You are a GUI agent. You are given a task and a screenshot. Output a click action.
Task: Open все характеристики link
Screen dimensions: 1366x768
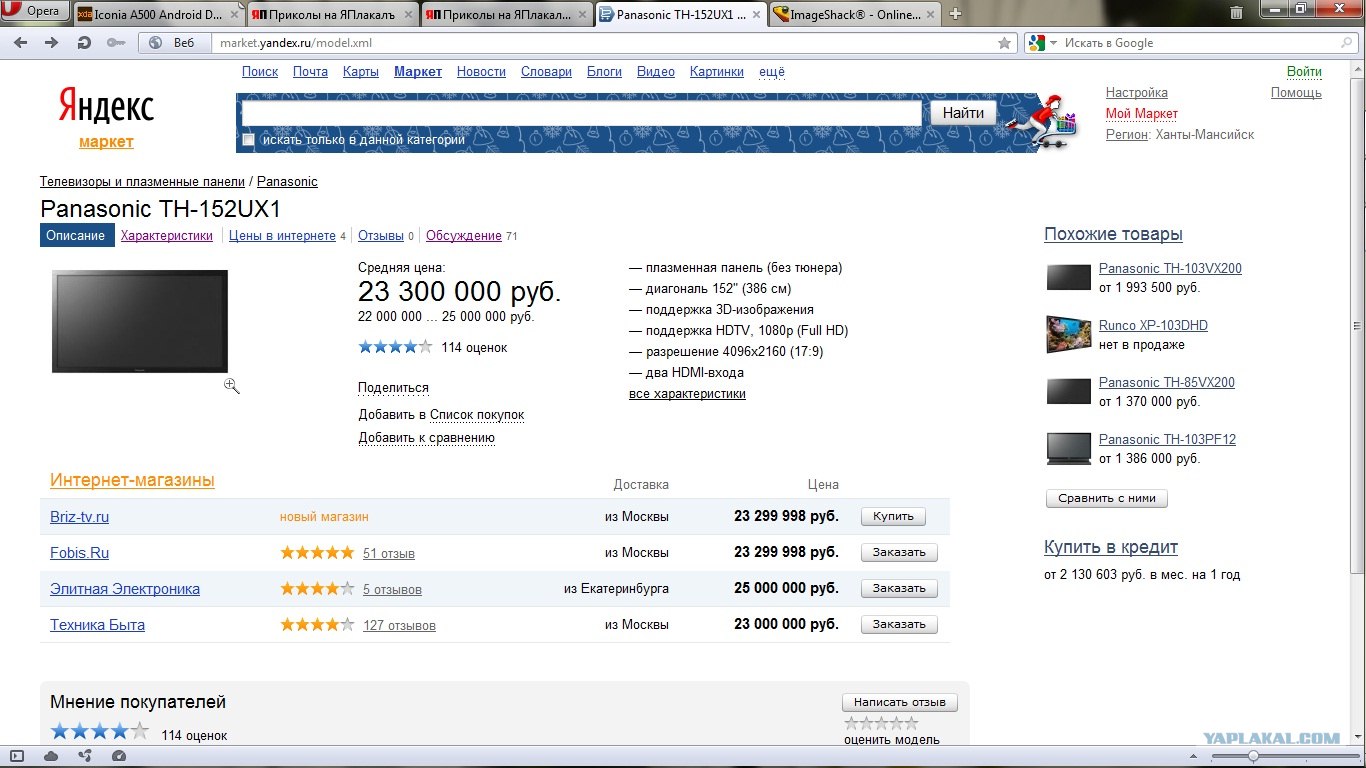[687, 394]
